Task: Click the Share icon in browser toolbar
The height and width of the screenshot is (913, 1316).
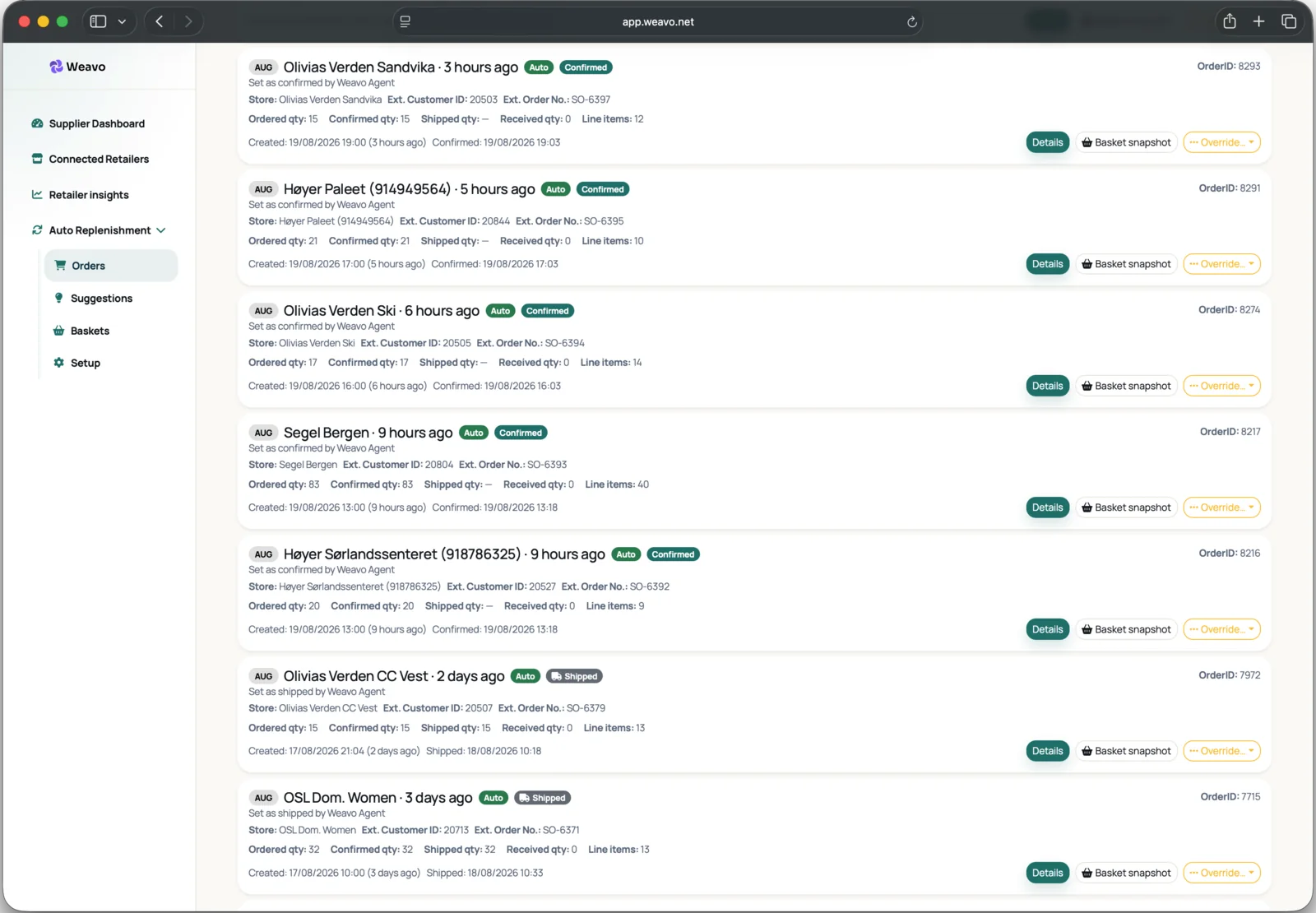Action: point(1229,21)
